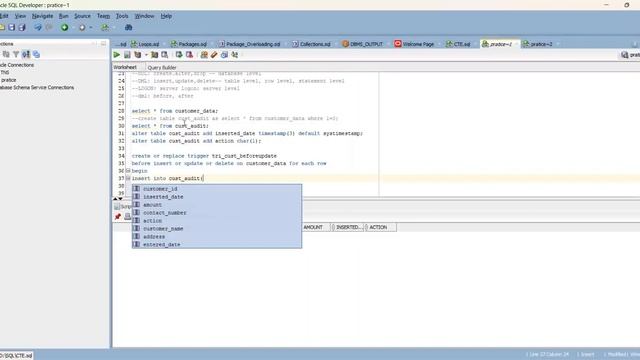Screen dimensions: 640x360
Task: Pin the results with red pin icon
Action: (118, 216)
